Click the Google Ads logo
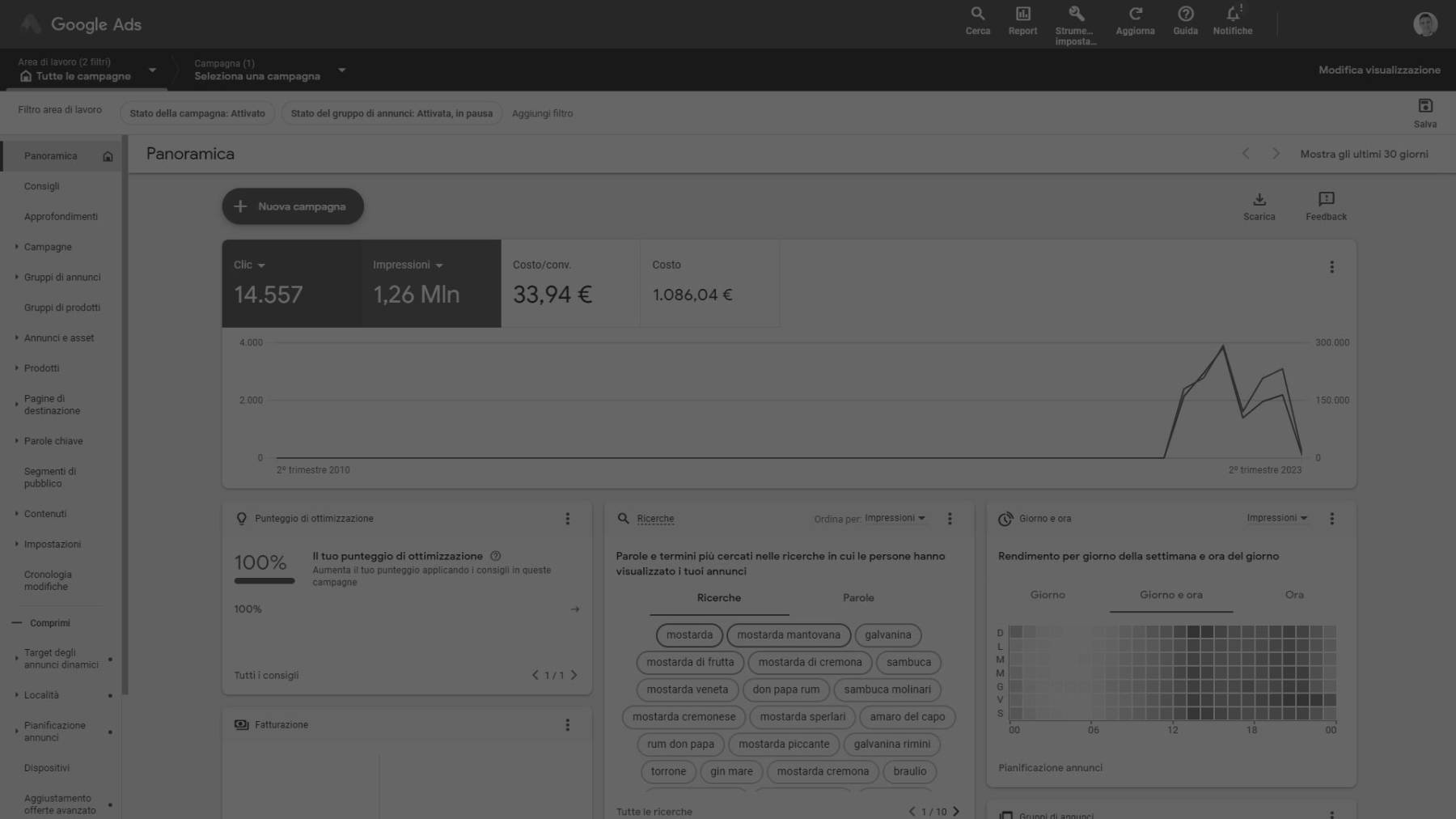Image resolution: width=1456 pixels, height=819 pixels. [x=81, y=24]
